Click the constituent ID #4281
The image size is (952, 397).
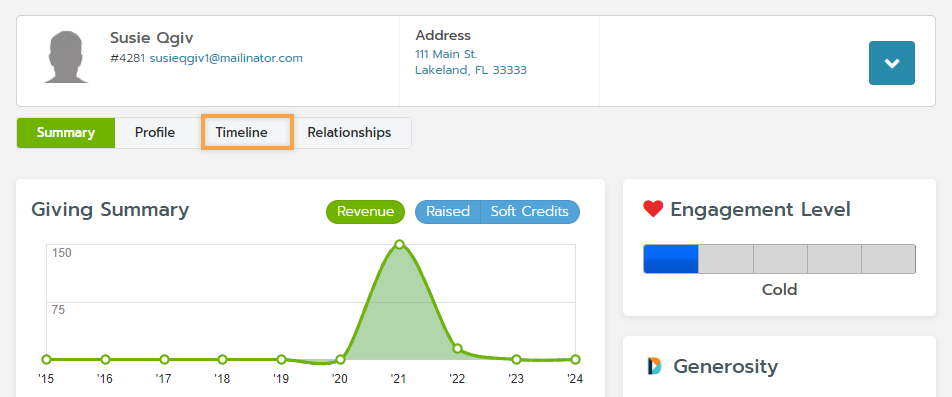click(128, 58)
